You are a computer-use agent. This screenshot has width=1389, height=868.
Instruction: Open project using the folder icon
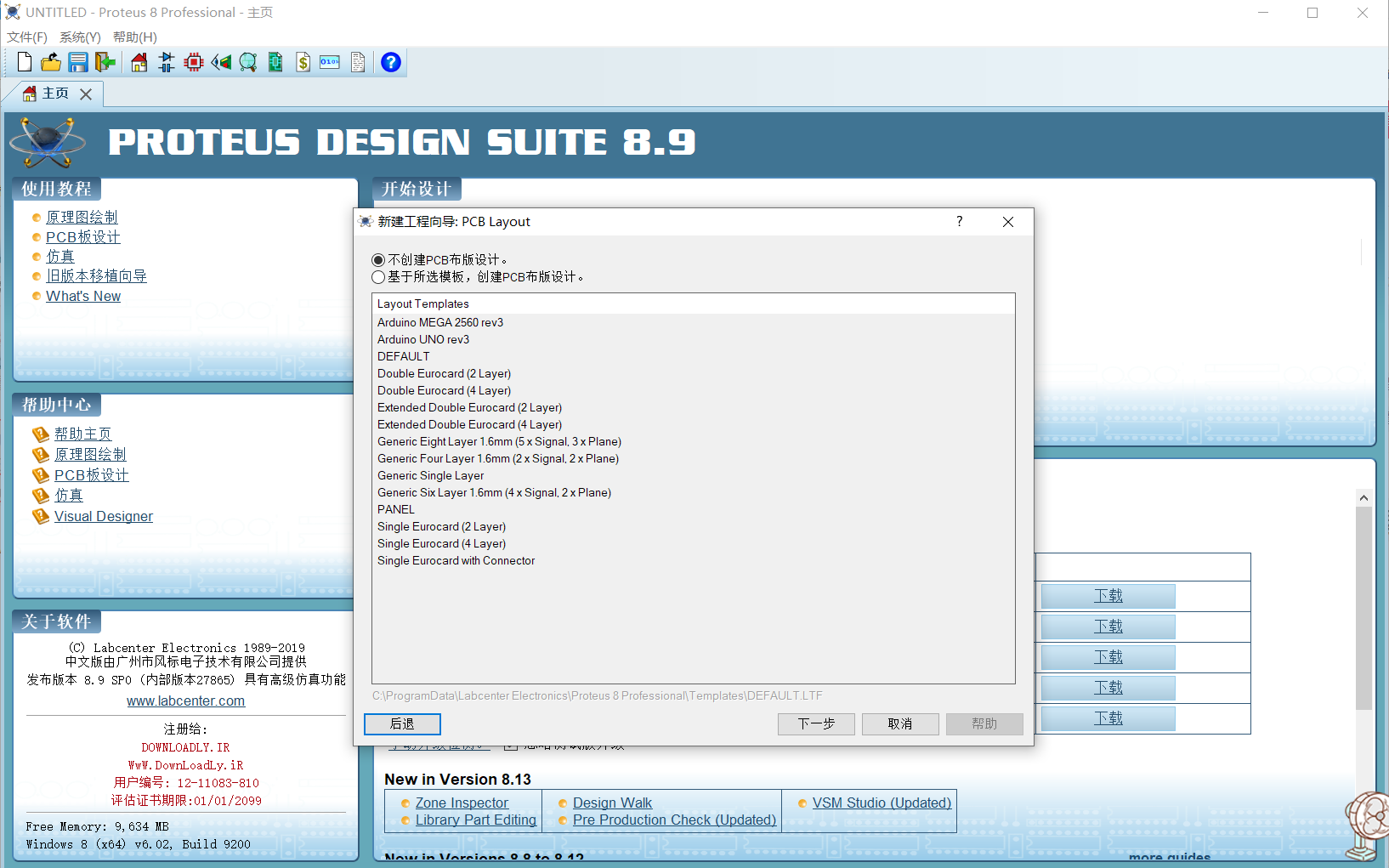click(51, 62)
